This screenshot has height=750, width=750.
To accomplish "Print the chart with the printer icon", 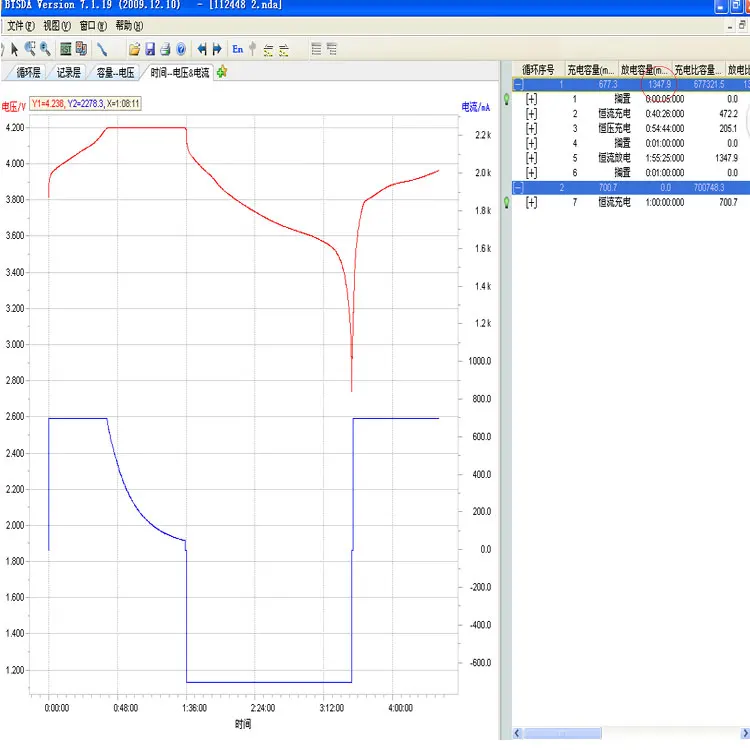I will [165, 49].
